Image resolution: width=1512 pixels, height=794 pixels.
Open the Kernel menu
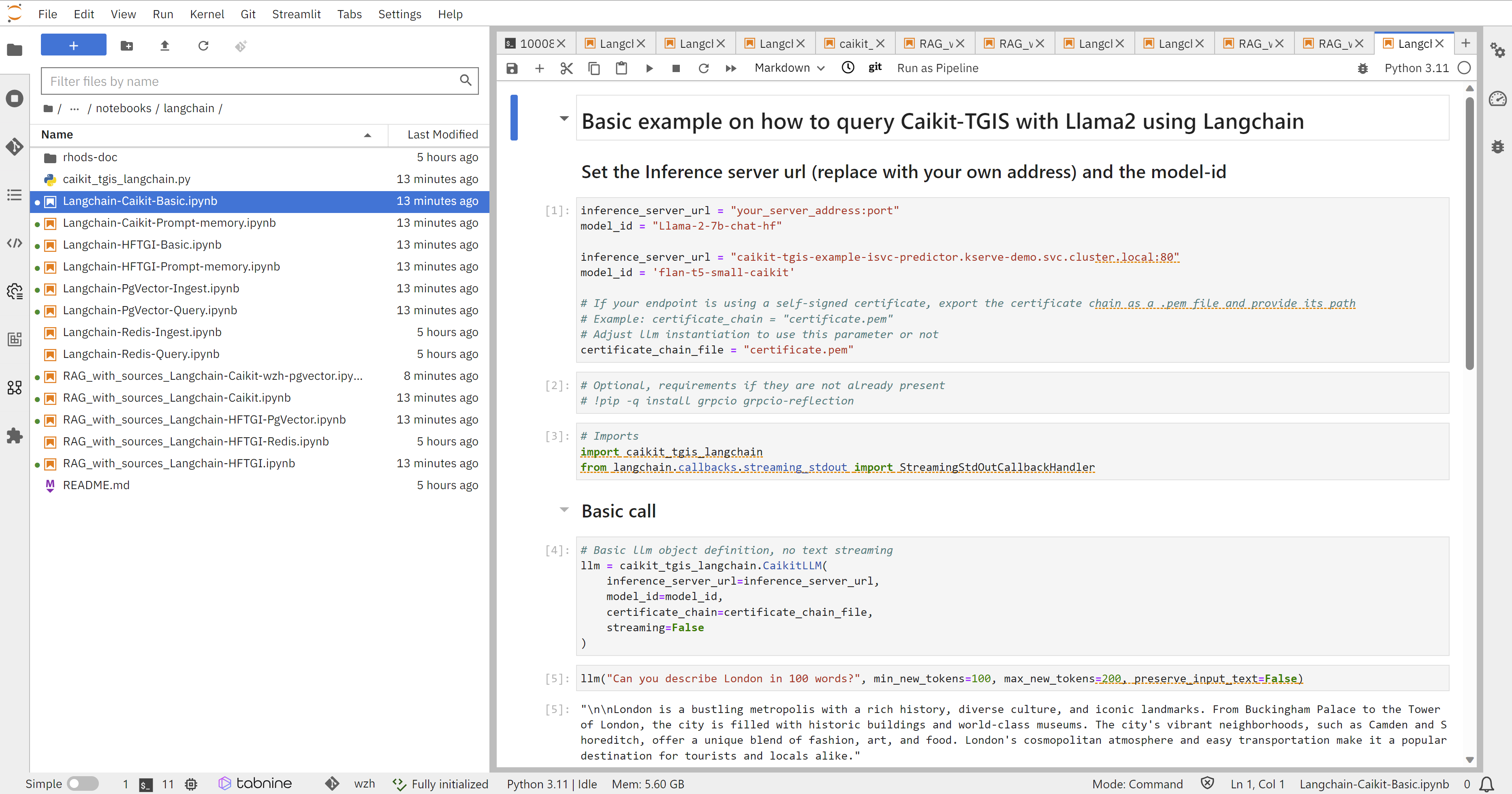click(207, 14)
